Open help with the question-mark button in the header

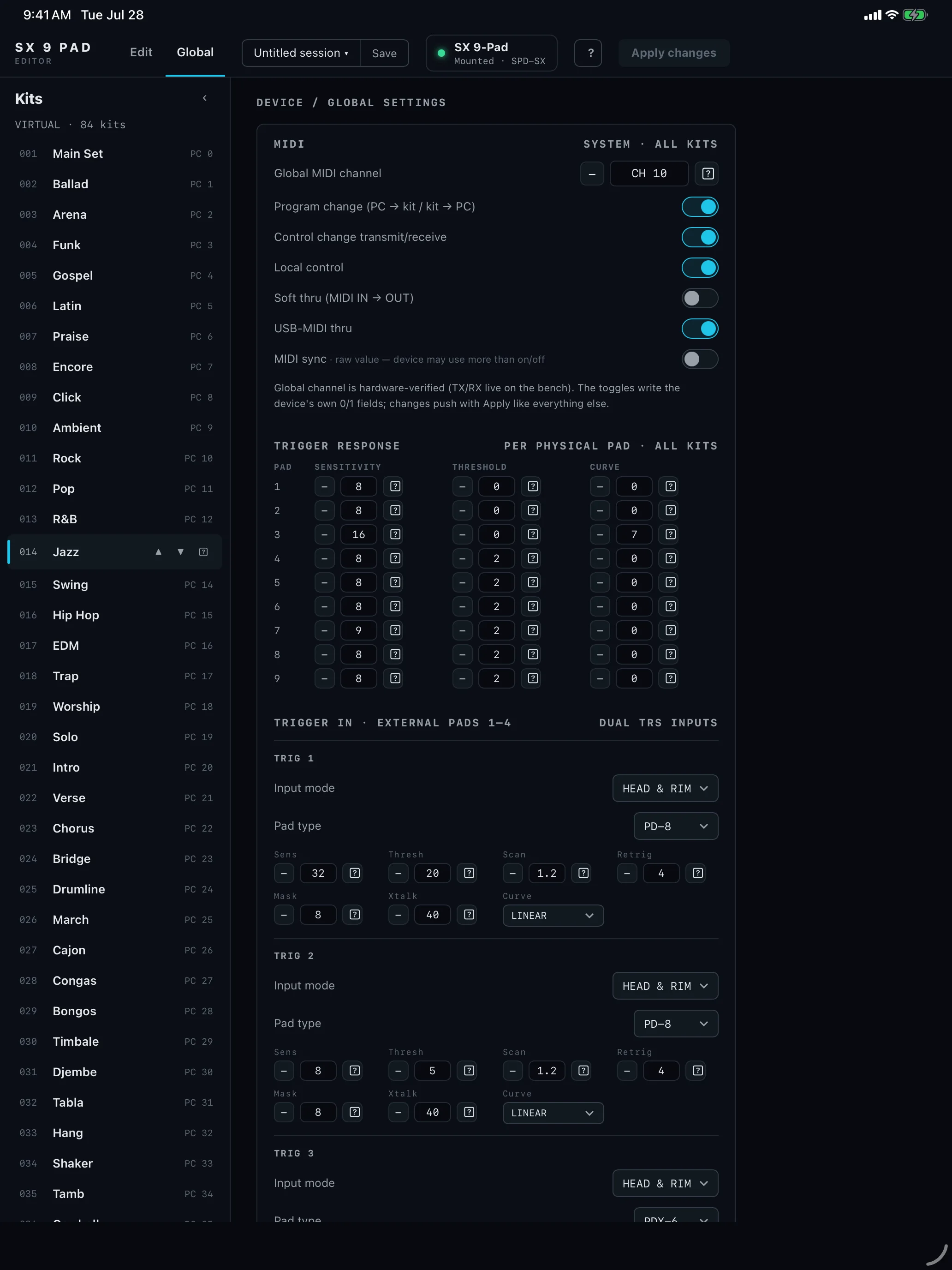pos(588,53)
